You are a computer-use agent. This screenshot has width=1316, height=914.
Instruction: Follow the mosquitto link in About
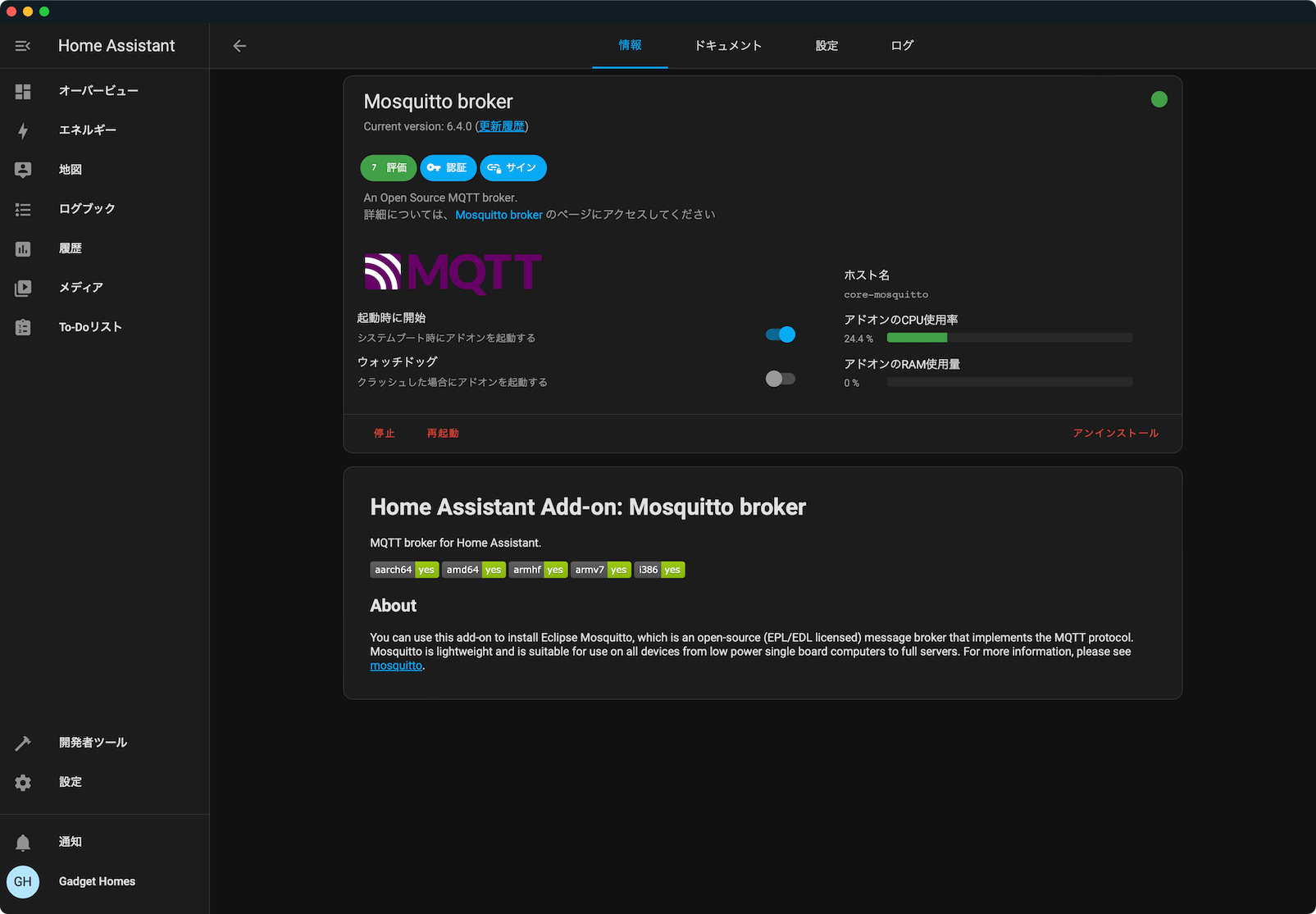coord(396,666)
